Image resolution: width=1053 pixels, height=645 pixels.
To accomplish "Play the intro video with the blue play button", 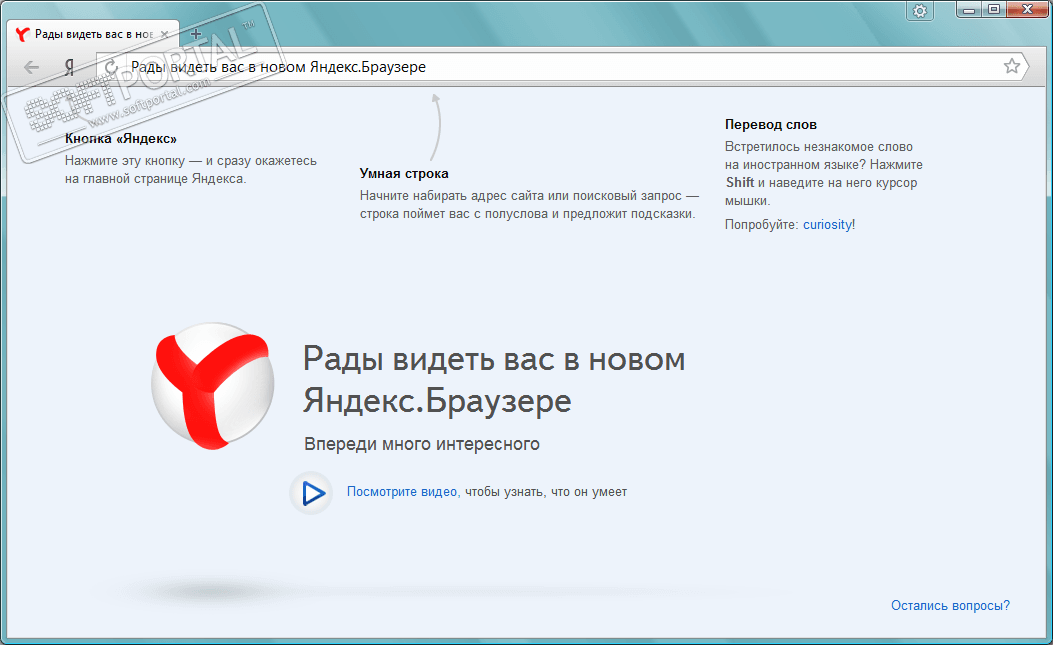I will point(311,493).
